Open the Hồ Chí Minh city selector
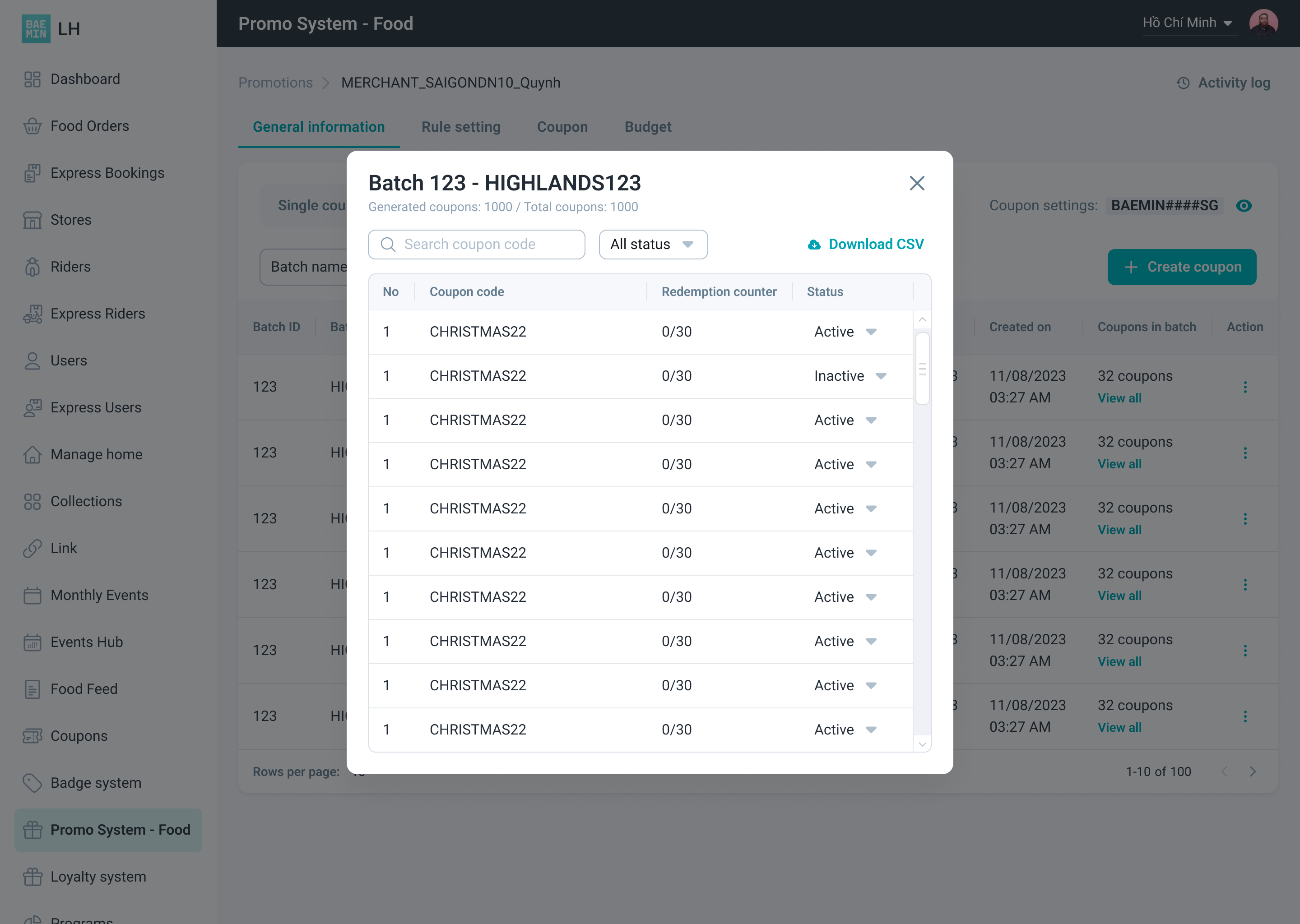This screenshot has width=1300, height=924. point(1187,23)
